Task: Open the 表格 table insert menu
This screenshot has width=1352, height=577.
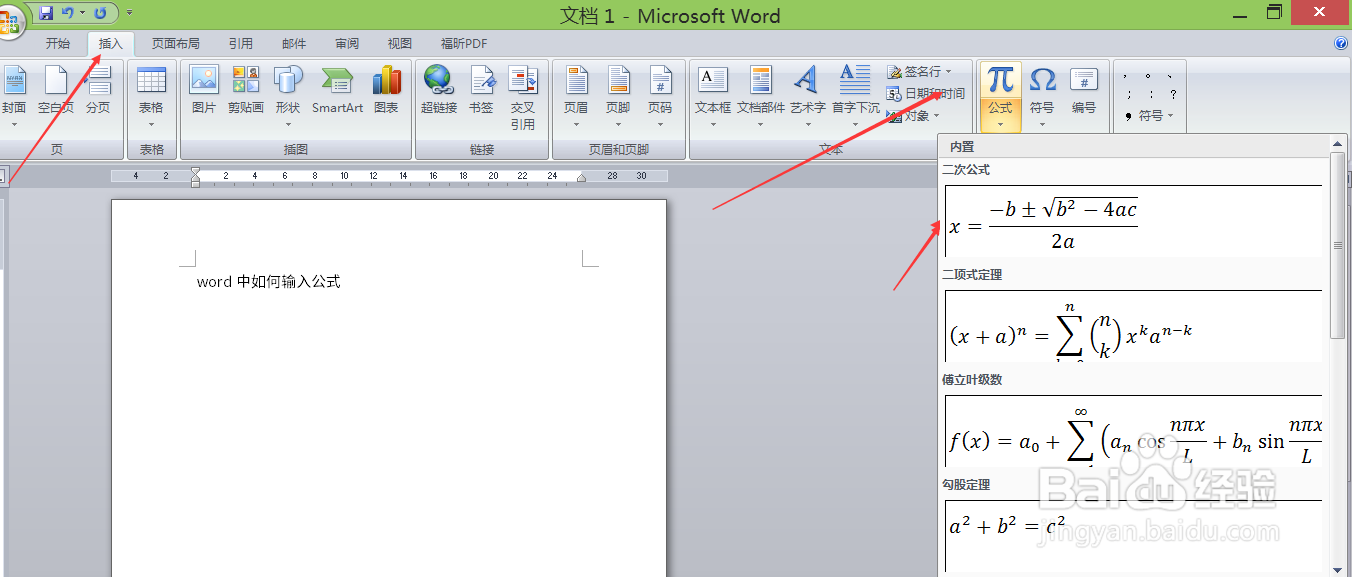Action: coord(151,97)
